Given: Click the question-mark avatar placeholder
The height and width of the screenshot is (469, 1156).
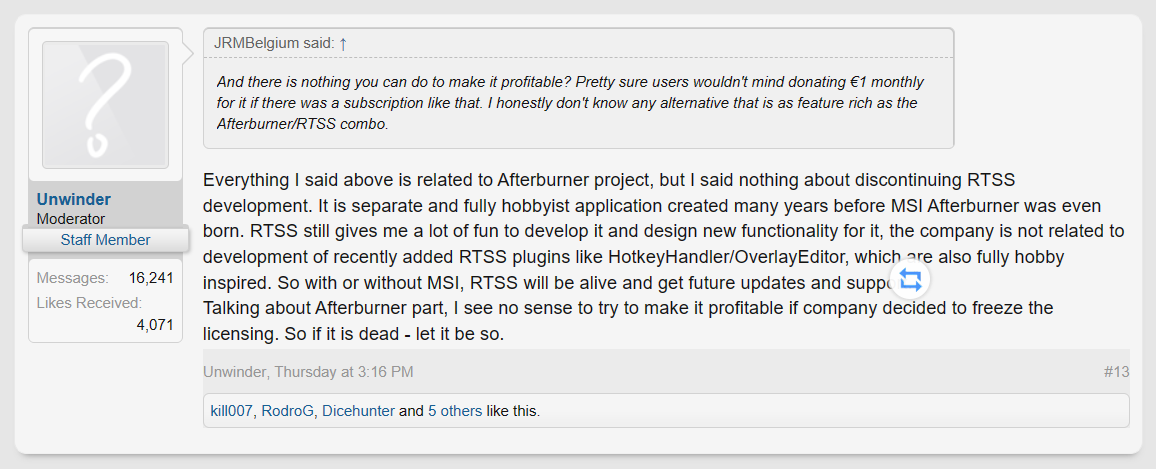Looking at the screenshot, I should pyautogui.click(x=105, y=105).
